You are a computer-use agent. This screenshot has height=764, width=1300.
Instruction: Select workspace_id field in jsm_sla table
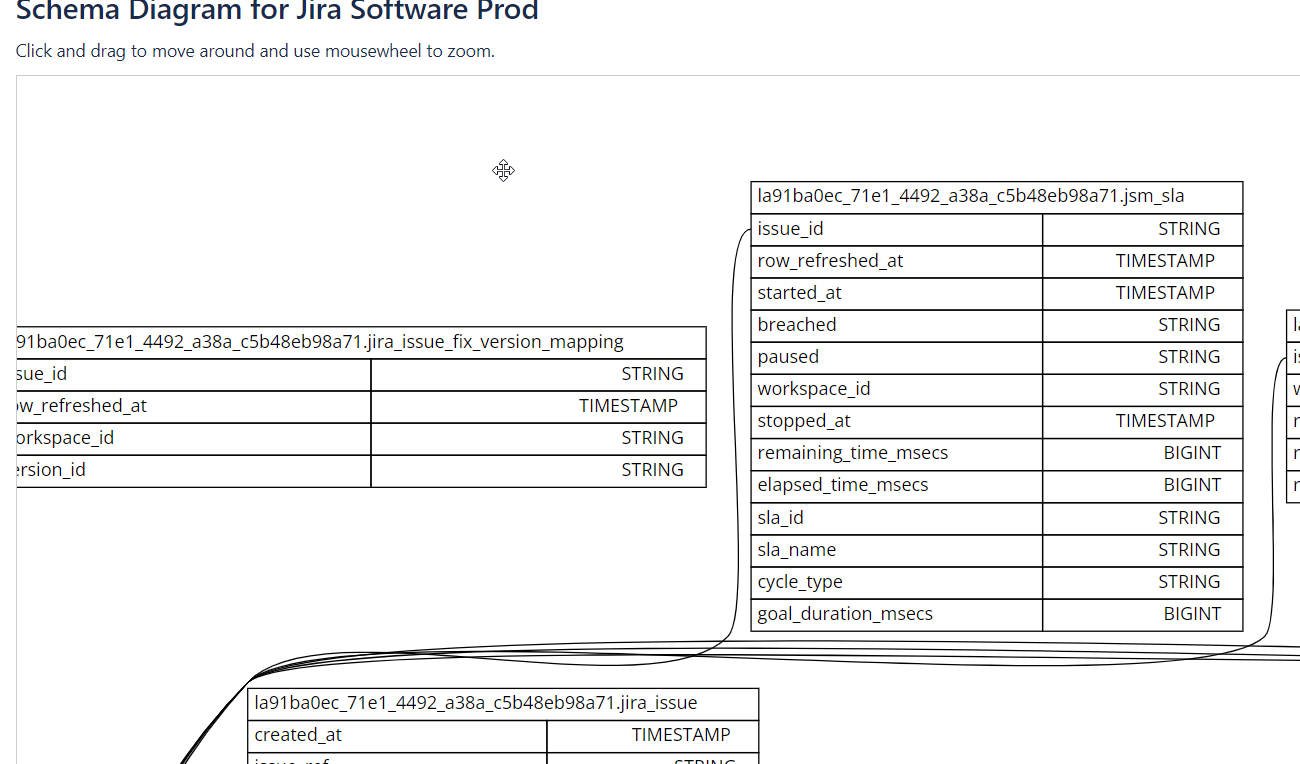(997, 389)
